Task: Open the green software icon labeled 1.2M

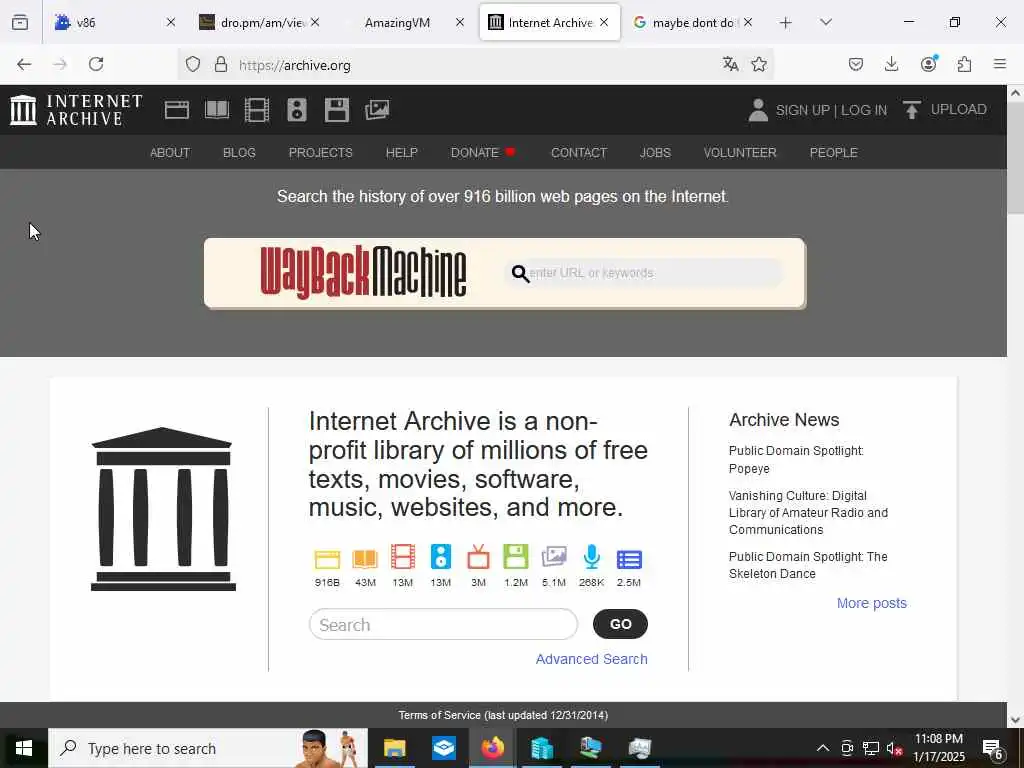Action: click(516, 557)
